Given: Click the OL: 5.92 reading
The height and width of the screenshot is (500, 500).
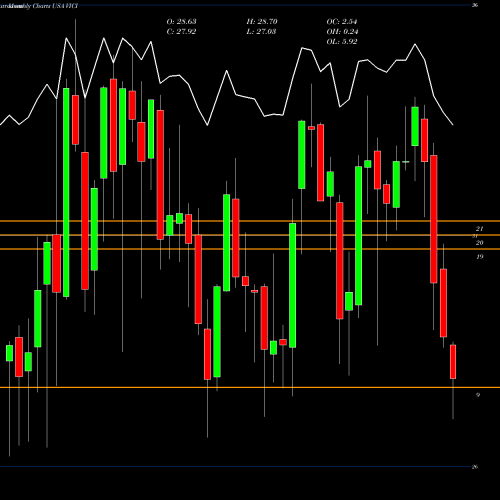Looking at the screenshot, I should (342, 42).
